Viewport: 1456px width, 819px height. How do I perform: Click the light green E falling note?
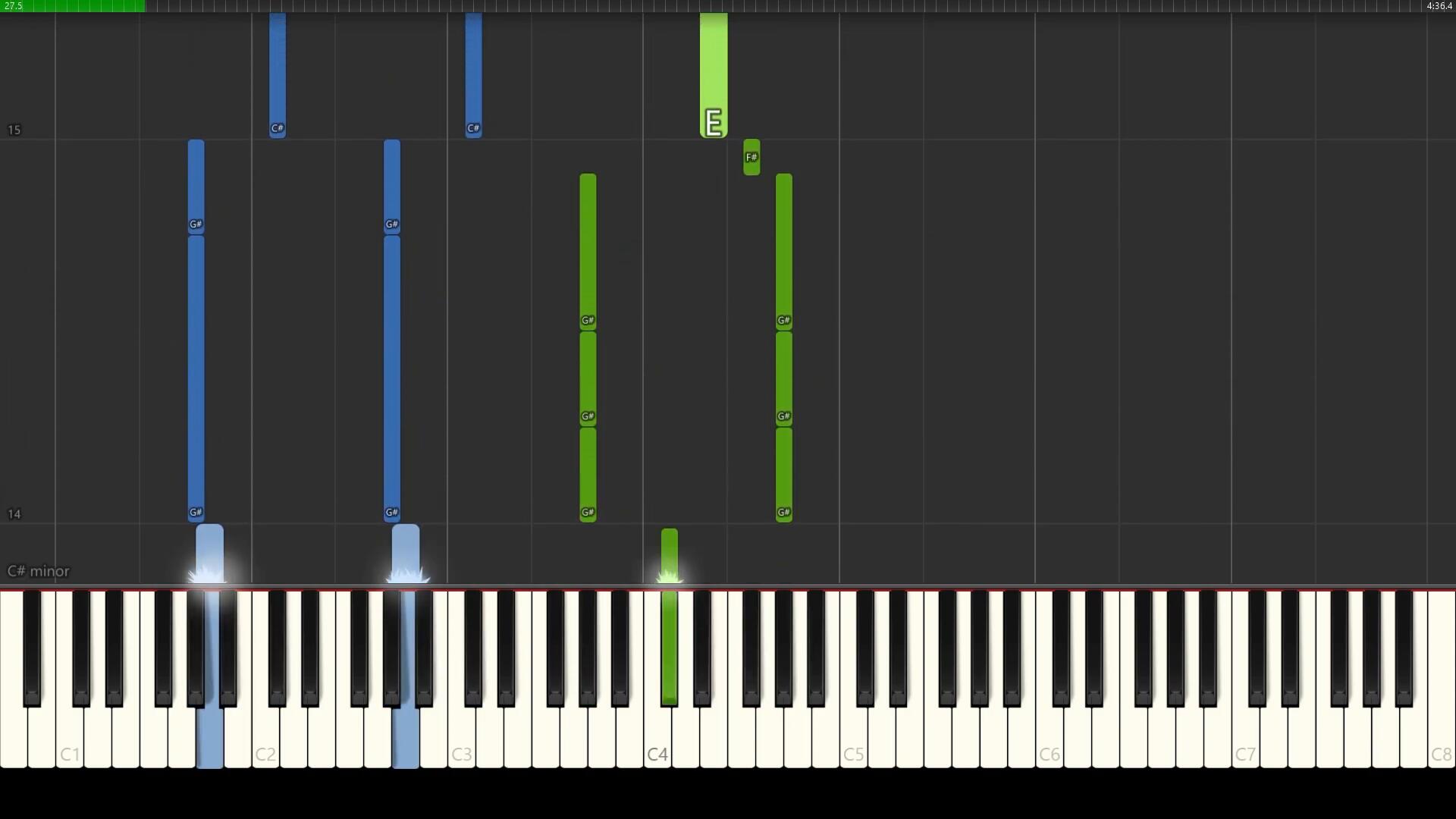pos(714,75)
